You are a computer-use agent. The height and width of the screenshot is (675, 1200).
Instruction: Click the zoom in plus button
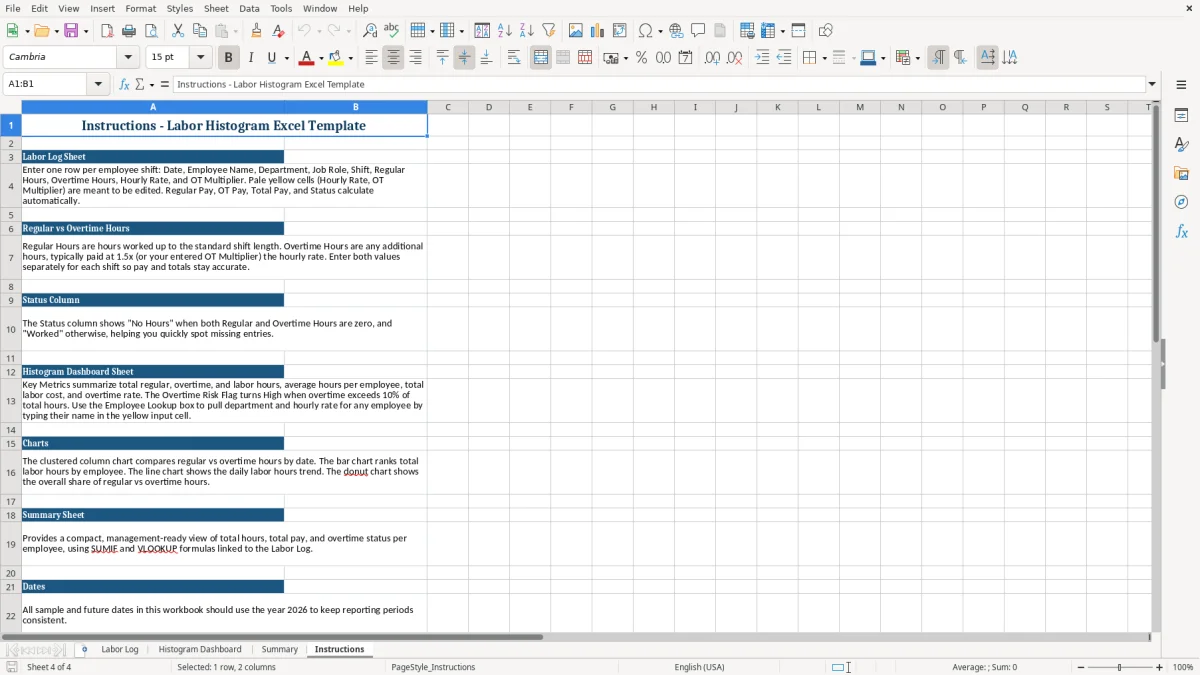(x=1159, y=667)
